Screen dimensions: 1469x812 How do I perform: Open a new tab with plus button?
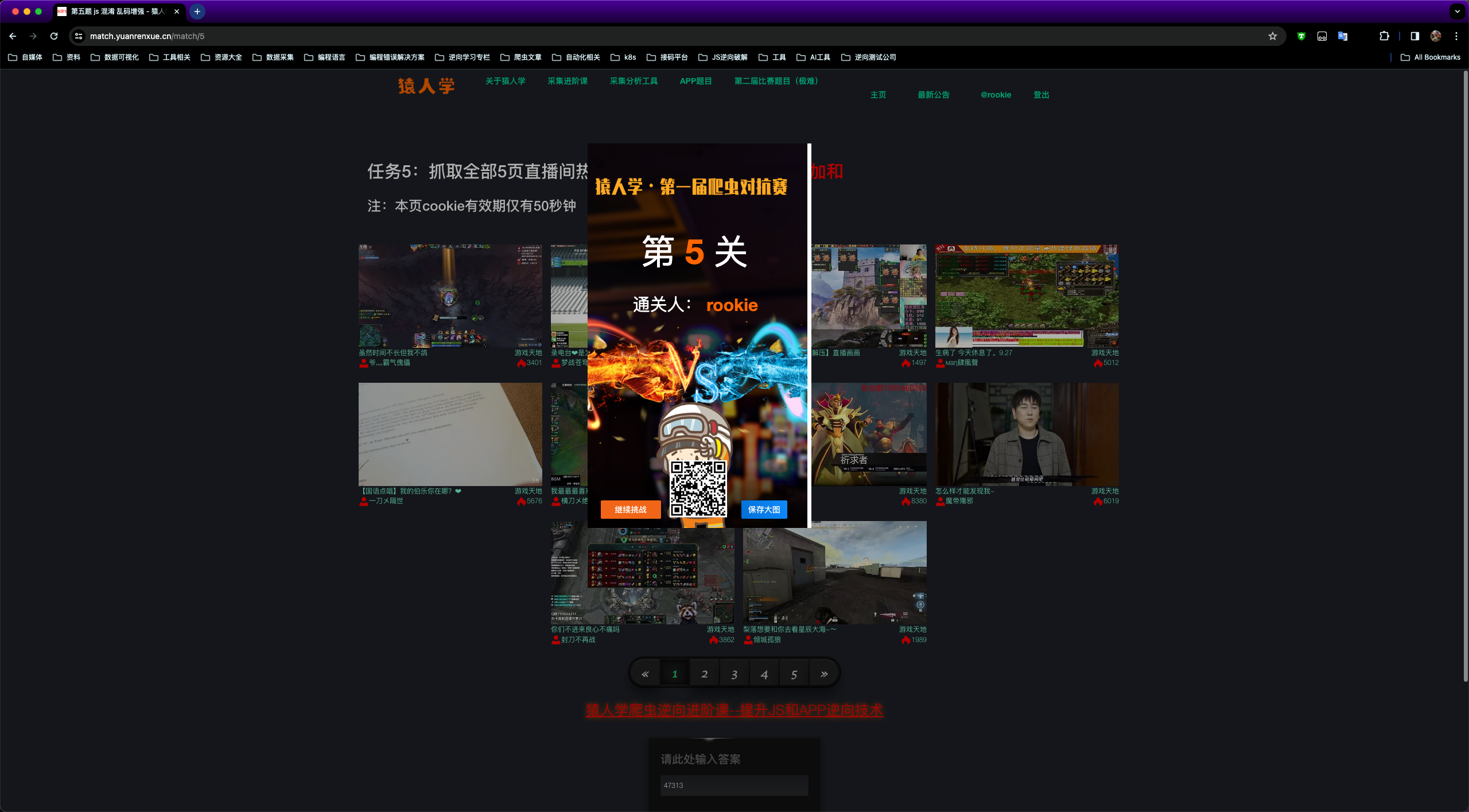197,11
